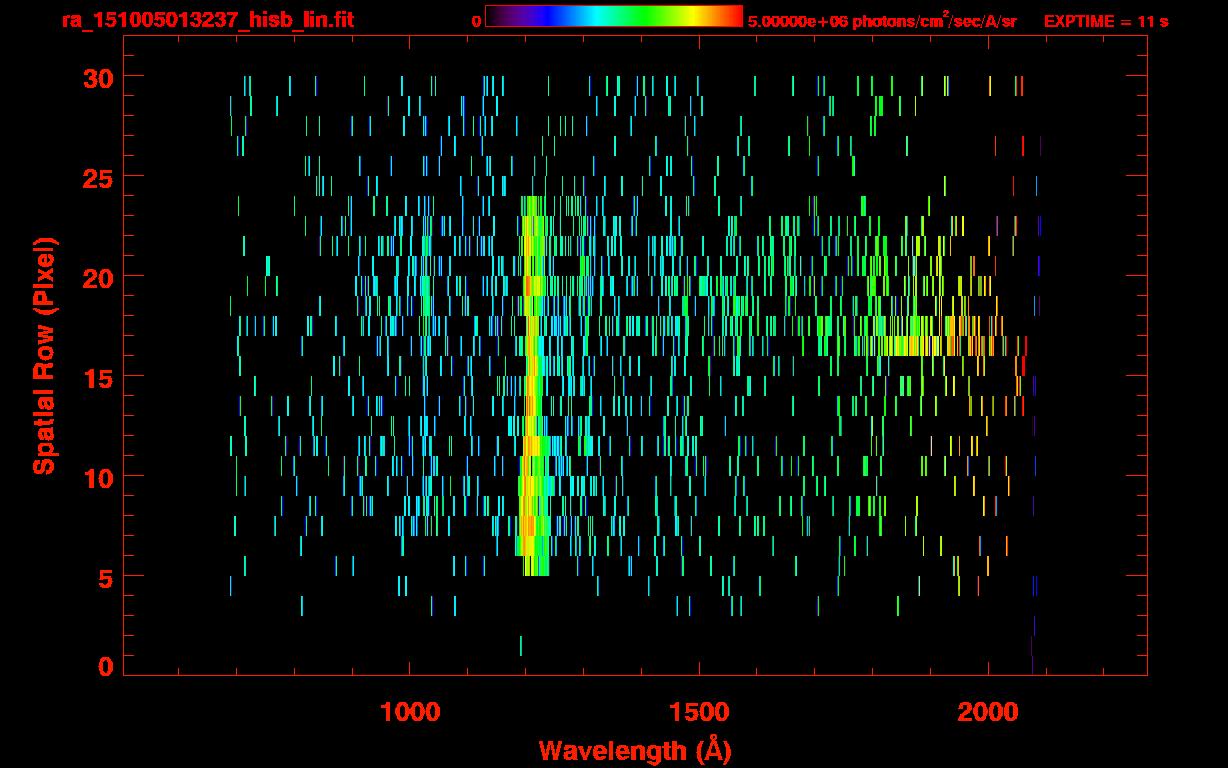
Task: Click the y-axis tick label 30
Action: (97, 77)
